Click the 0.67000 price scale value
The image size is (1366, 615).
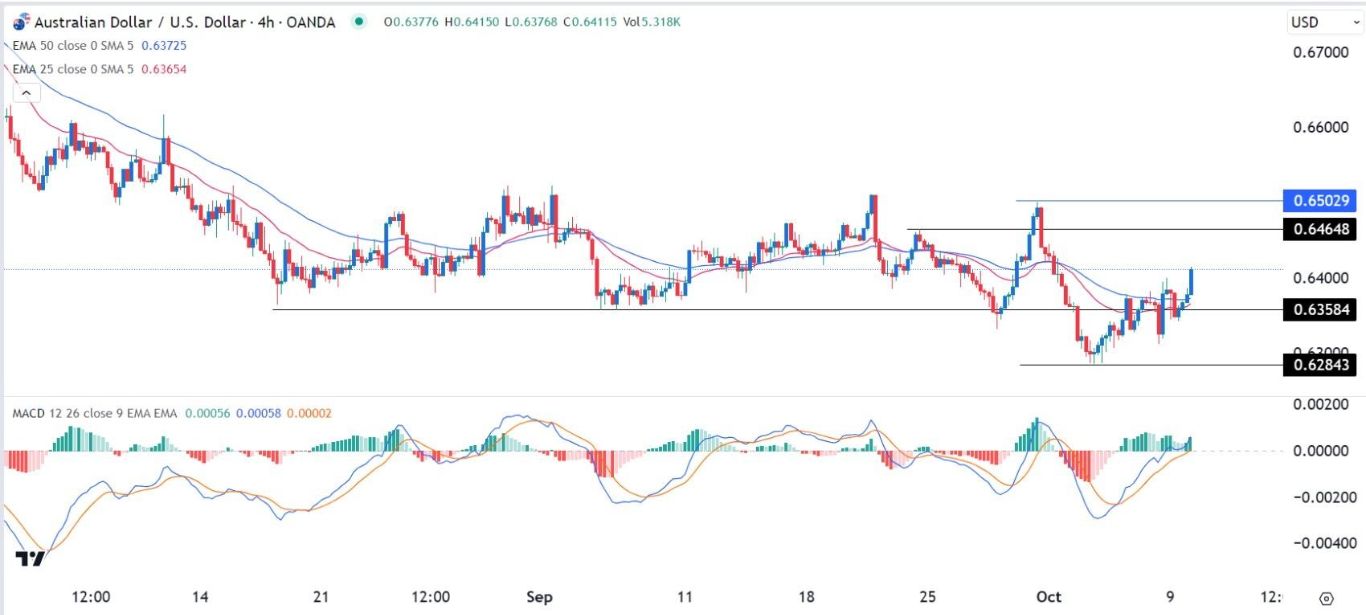(x=1322, y=52)
